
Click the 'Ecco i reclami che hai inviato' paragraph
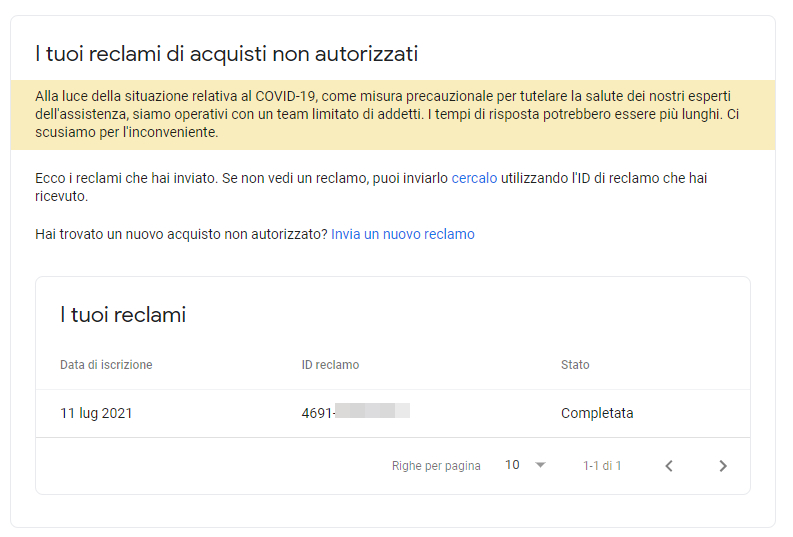pos(240,179)
